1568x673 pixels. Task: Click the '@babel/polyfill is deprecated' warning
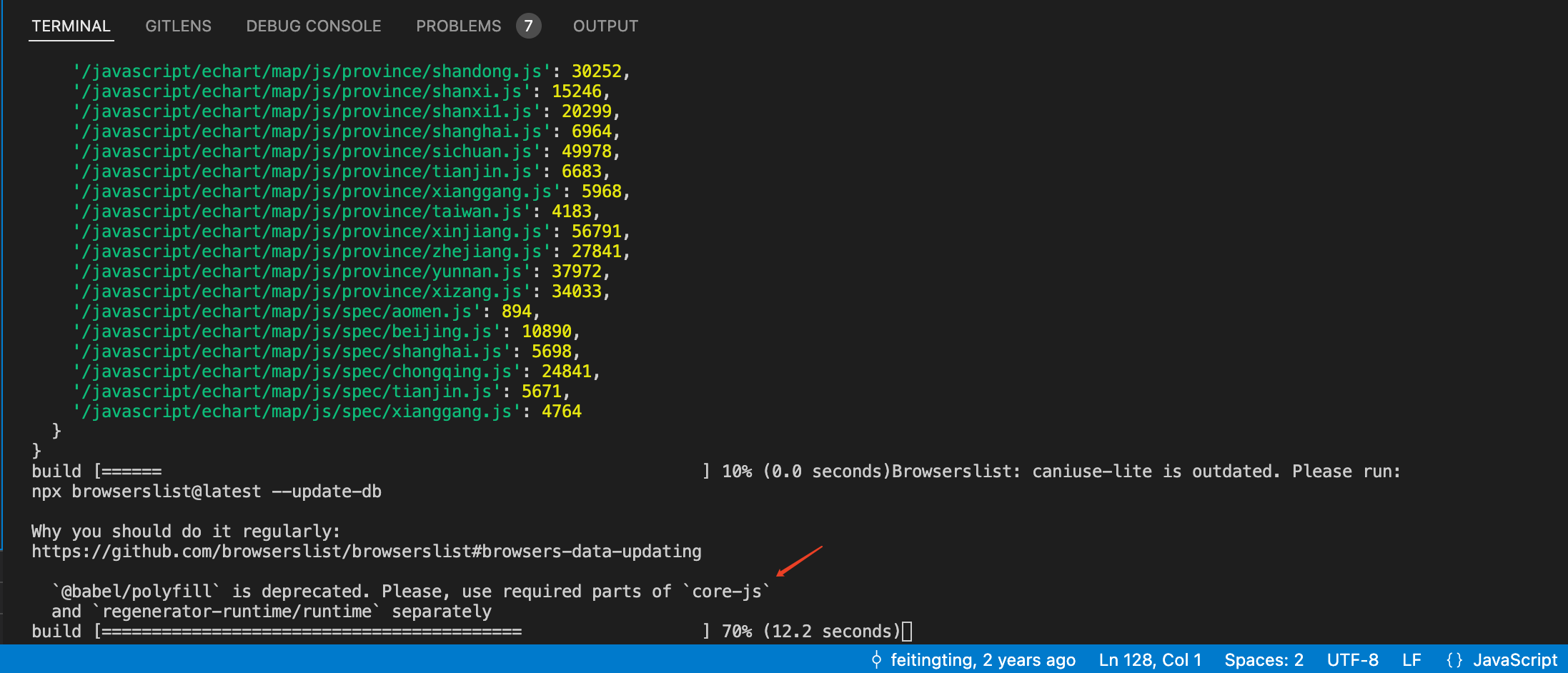411,592
